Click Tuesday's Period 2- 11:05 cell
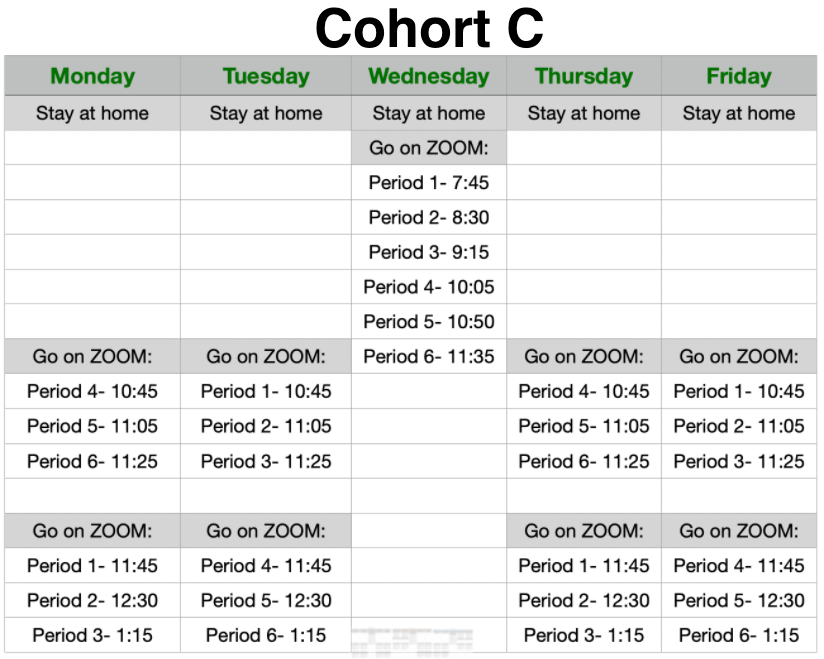This screenshot has width=824, height=659. point(266,426)
